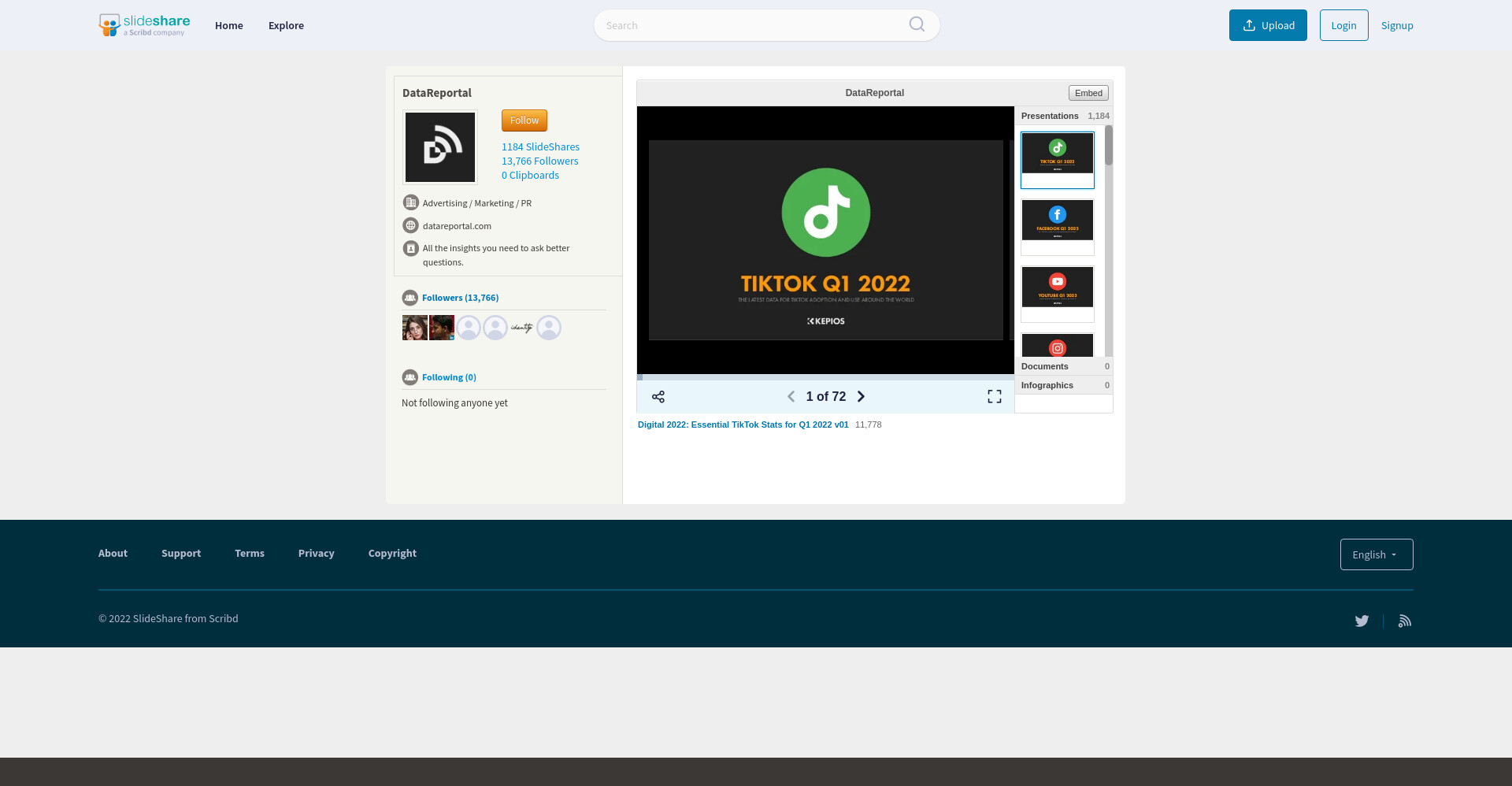Screen dimensions: 1512x786
Task: Go to previous slide arrow
Action: pyautogui.click(x=791, y=397)
